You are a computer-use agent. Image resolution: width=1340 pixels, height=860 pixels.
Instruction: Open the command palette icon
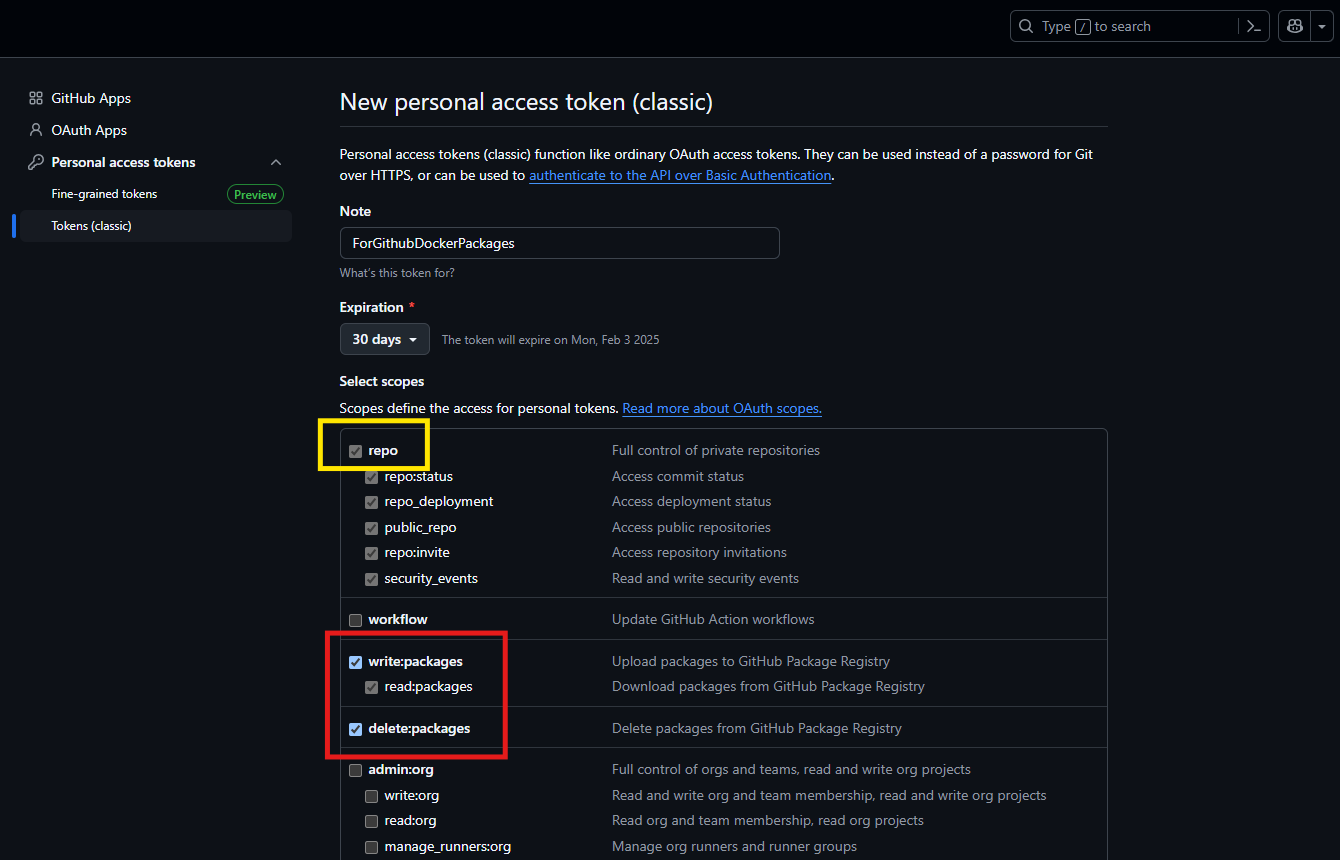1253,26
